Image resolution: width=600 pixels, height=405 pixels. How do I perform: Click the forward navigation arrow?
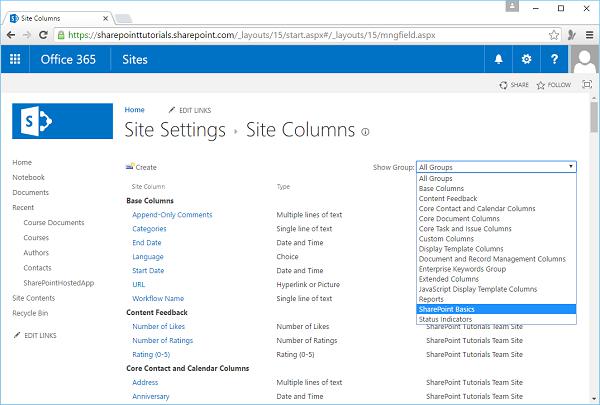click(x=27, y=35)
